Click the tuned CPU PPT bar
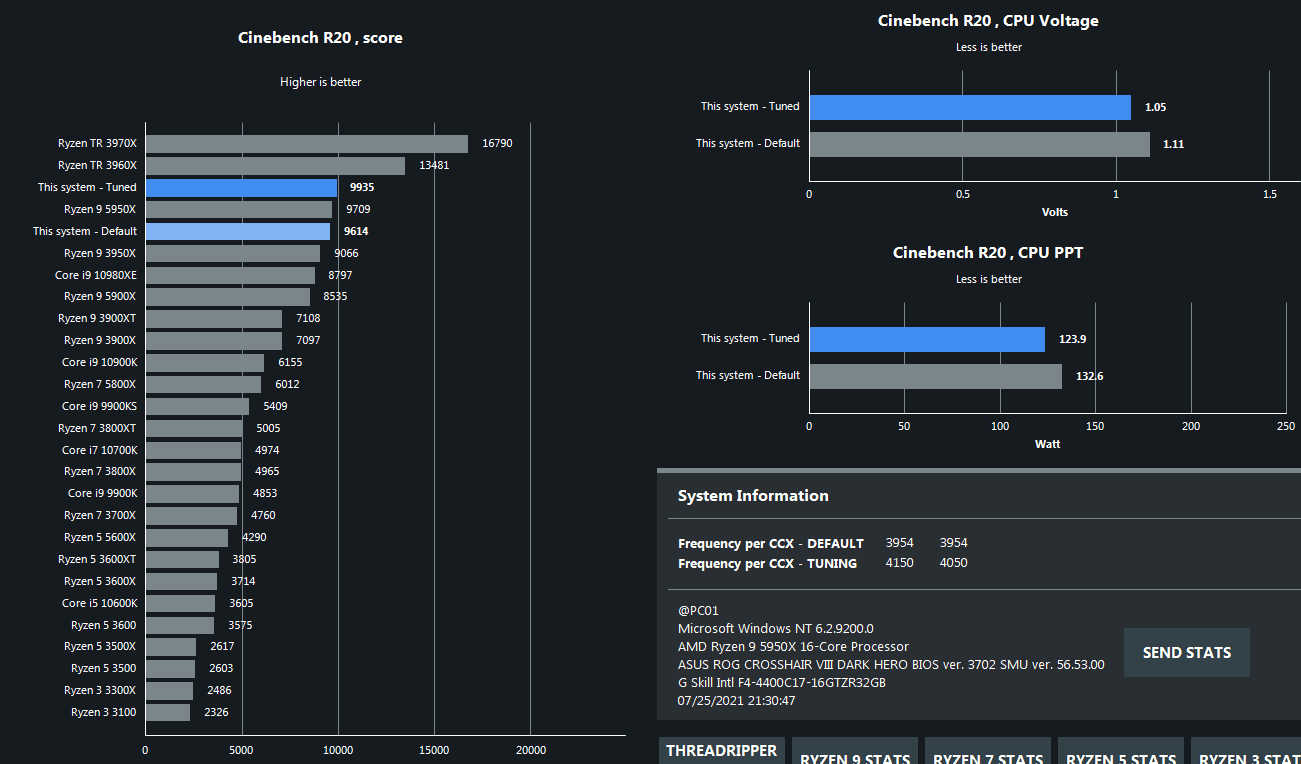The image size is (1301, 764). tap(927, 340)
